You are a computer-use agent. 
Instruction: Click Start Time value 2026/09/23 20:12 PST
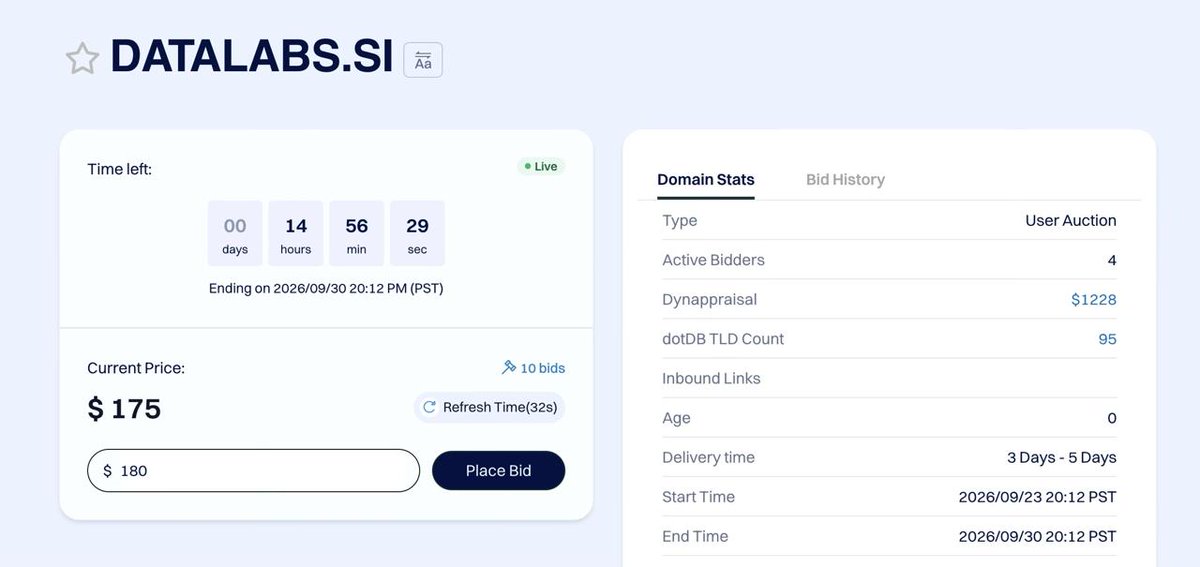point(1038,497)
